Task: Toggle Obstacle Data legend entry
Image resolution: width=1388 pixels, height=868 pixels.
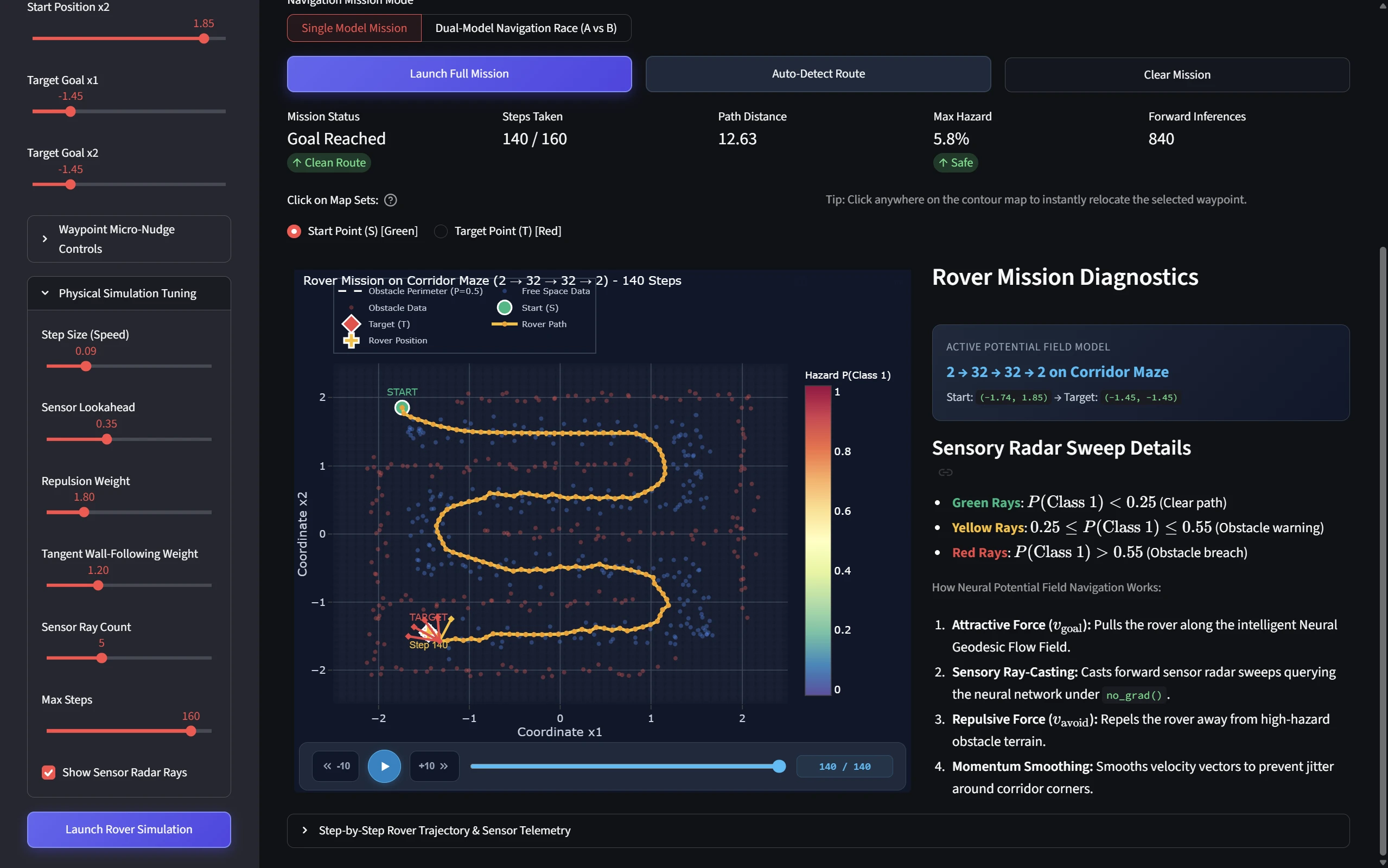Action: (389, 308)
